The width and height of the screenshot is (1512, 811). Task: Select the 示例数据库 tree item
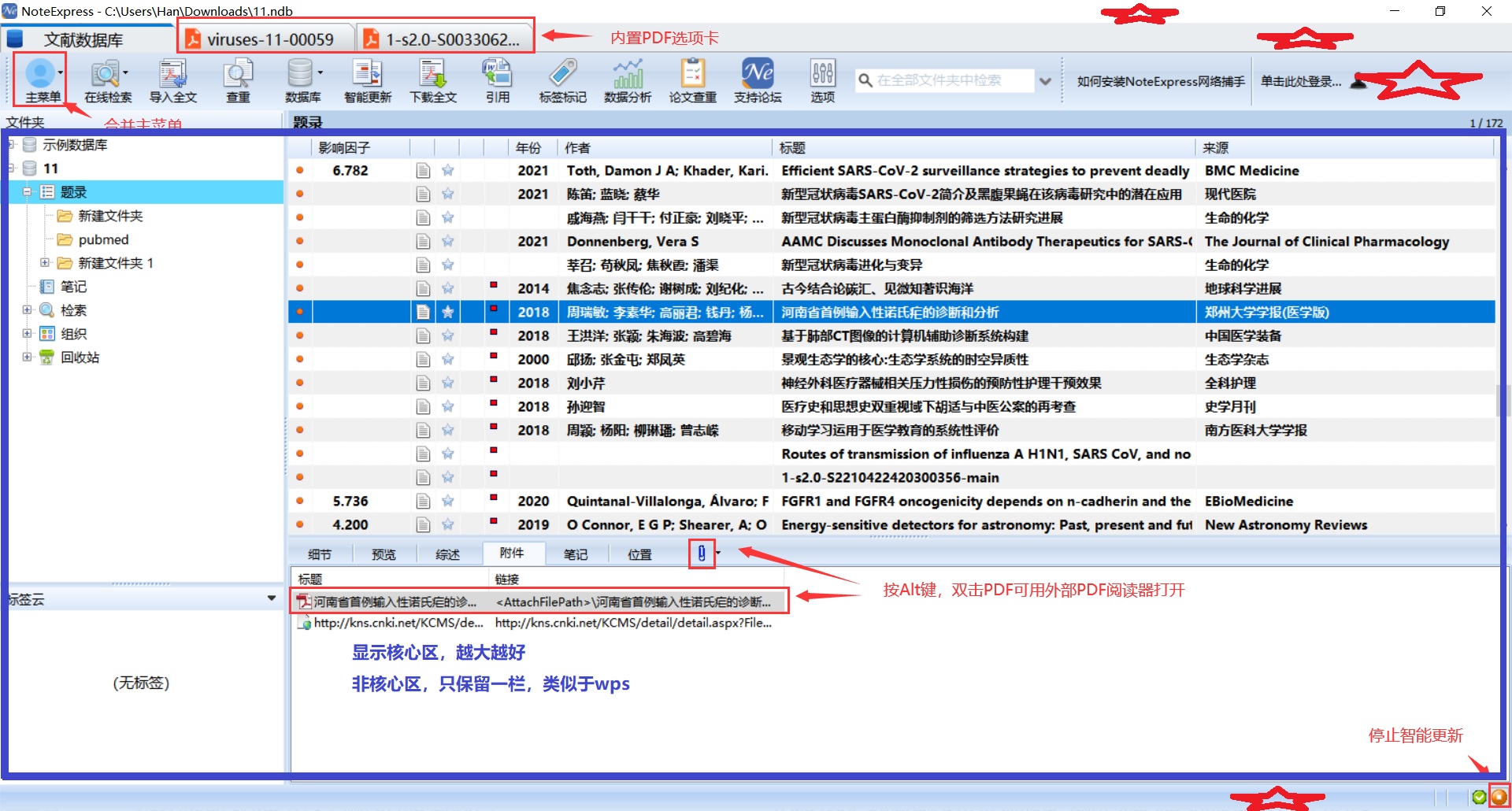click(x=75, y=145)
